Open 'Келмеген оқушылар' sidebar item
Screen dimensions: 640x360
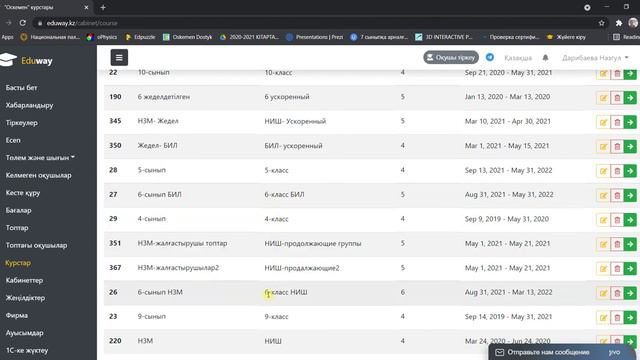38,175
